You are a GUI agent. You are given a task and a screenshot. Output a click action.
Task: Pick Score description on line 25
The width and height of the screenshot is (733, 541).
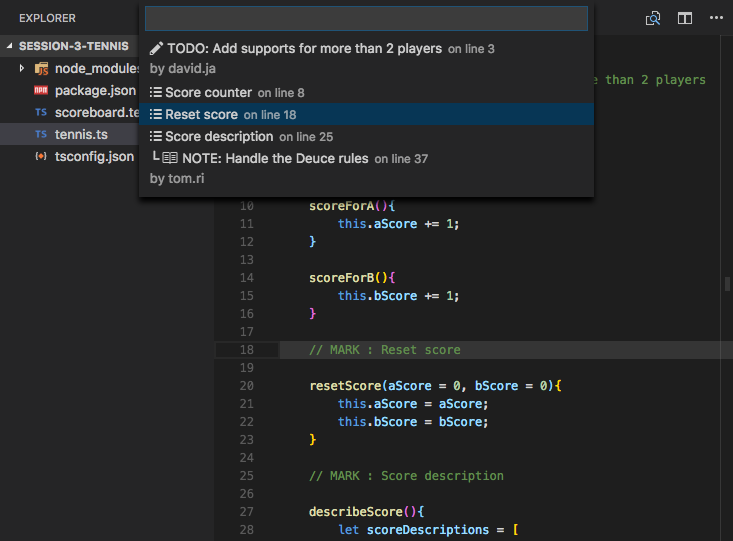(366, 137)
